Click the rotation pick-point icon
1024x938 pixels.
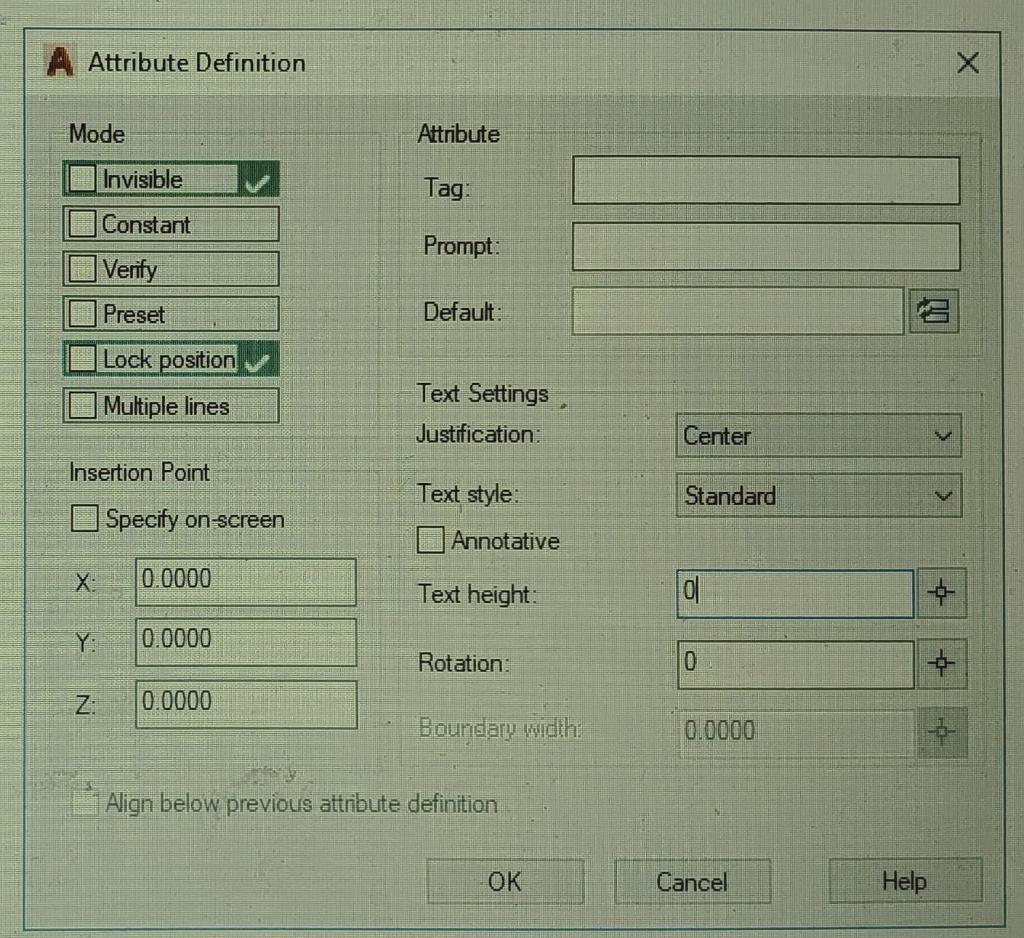941,662
